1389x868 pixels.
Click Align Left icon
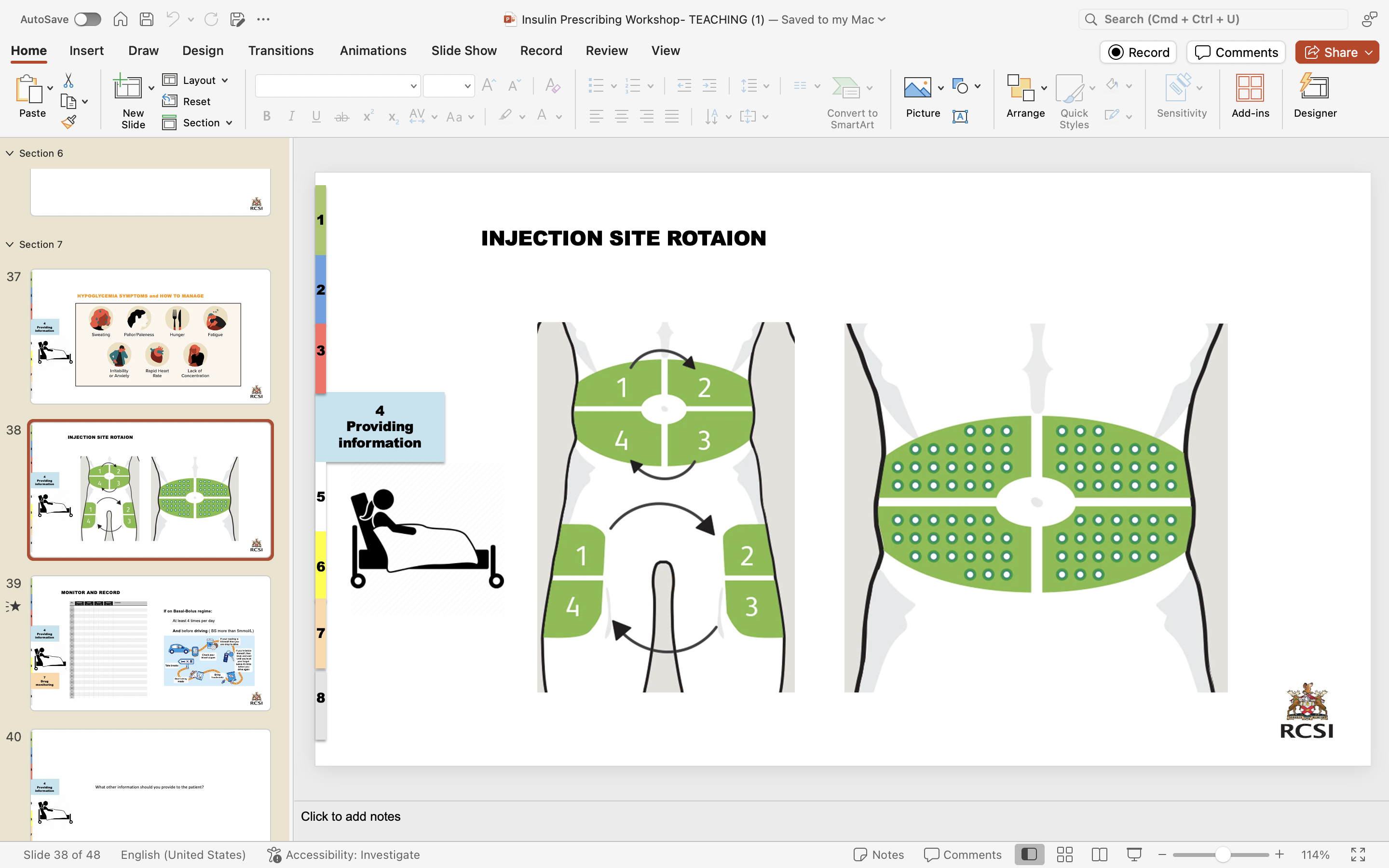(596, 117)
